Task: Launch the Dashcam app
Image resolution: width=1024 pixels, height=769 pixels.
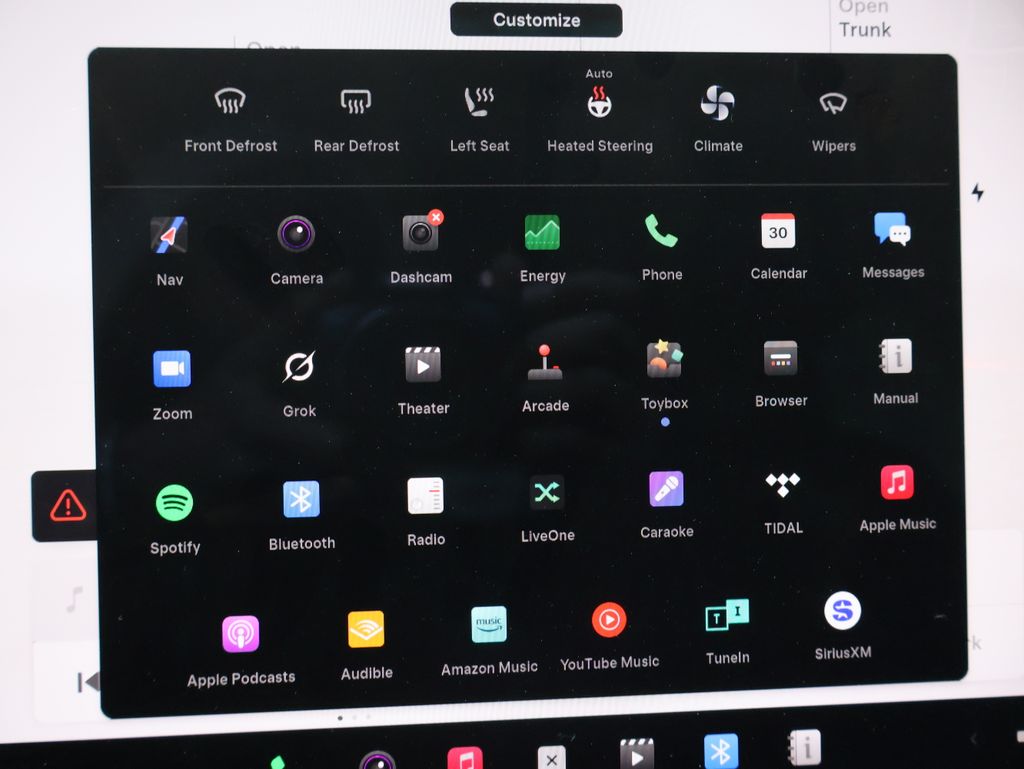Action: tap(421, 233)
